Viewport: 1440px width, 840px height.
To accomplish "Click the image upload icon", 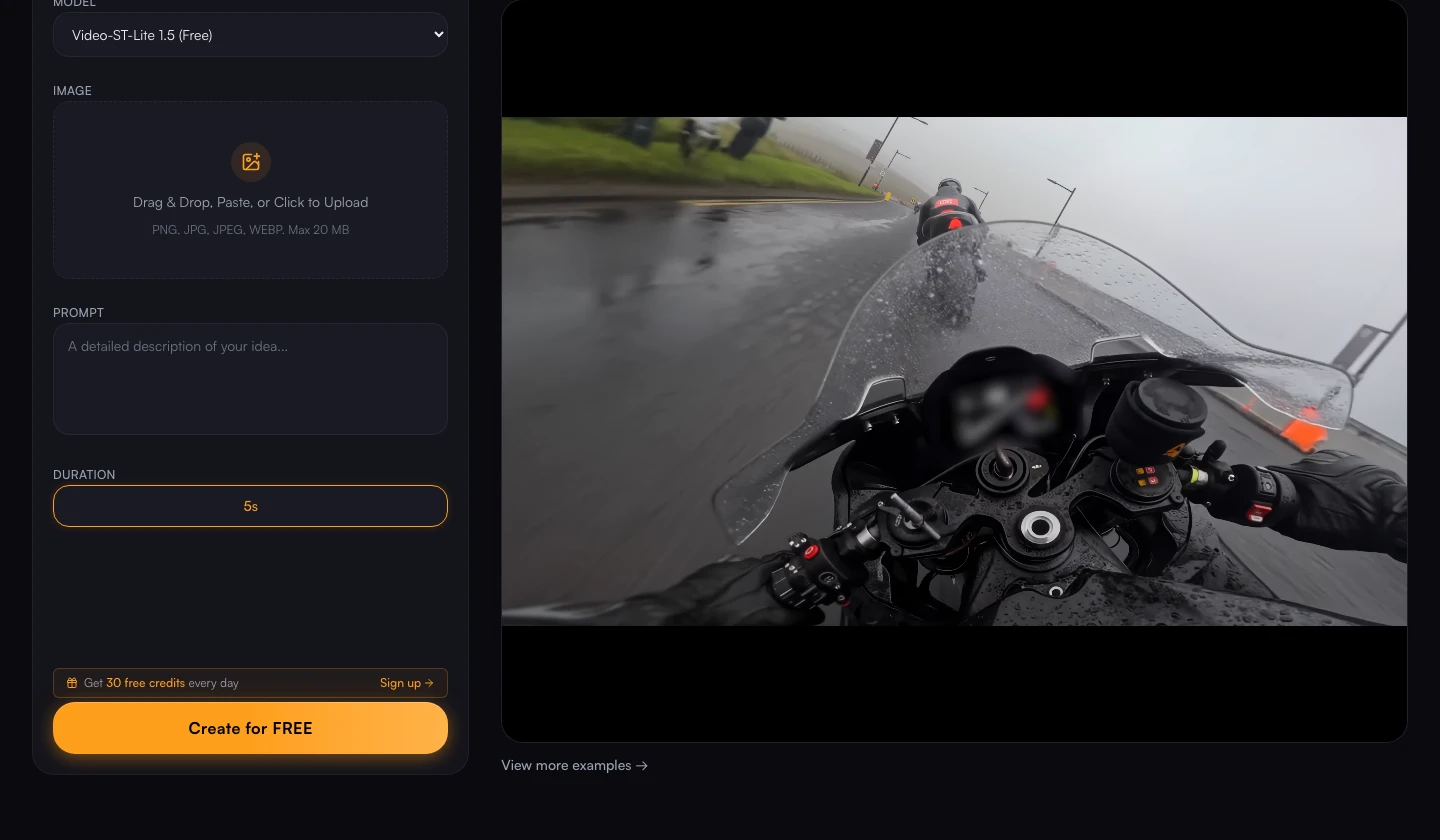I will pos(251,161).
